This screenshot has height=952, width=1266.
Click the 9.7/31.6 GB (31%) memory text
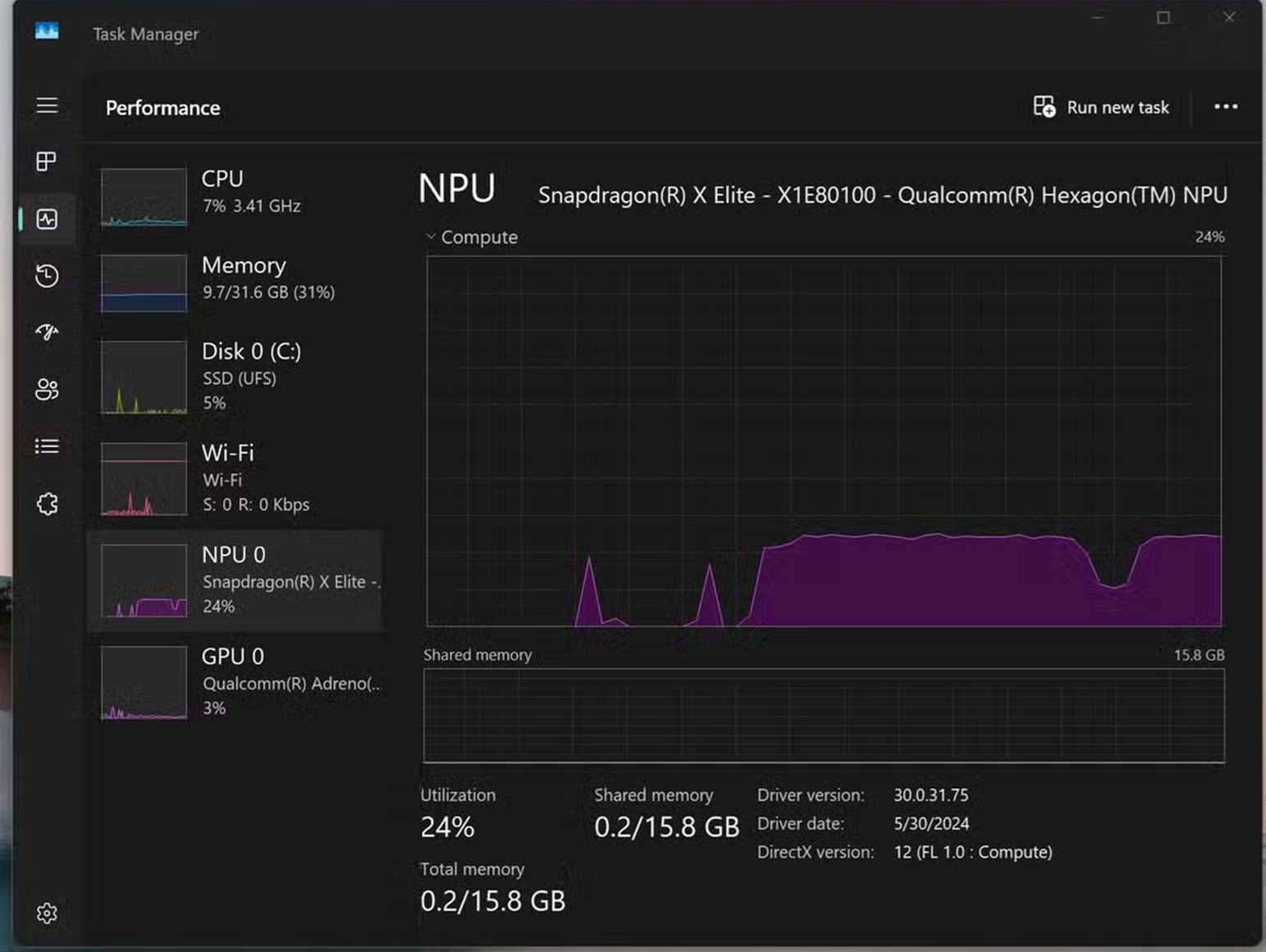[x=268, y=292]
